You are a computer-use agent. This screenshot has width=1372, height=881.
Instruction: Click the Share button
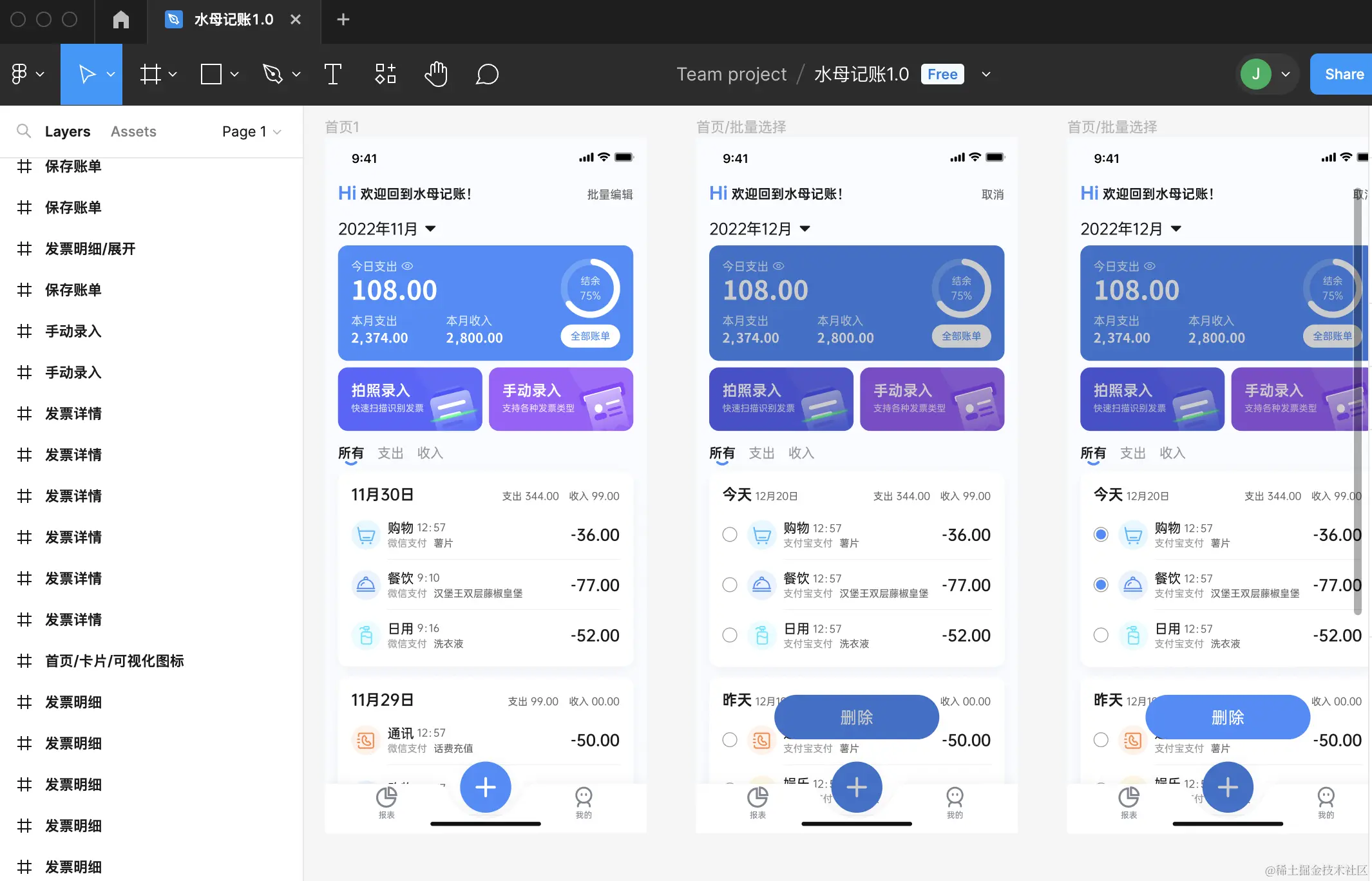pos(1344,74)
